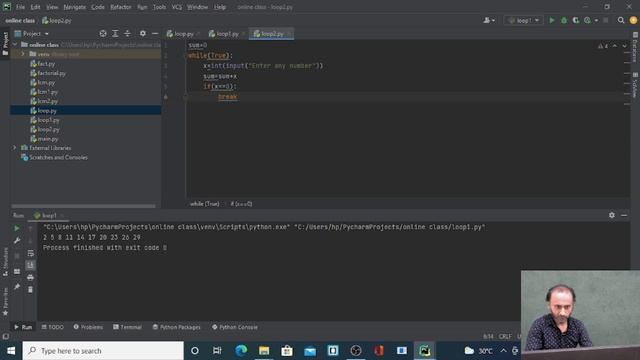Image resolution: width=640 pixels, height=360 pixels.
Task: Open Search Everywhere magnifier icon
Action: click(621, 20)
